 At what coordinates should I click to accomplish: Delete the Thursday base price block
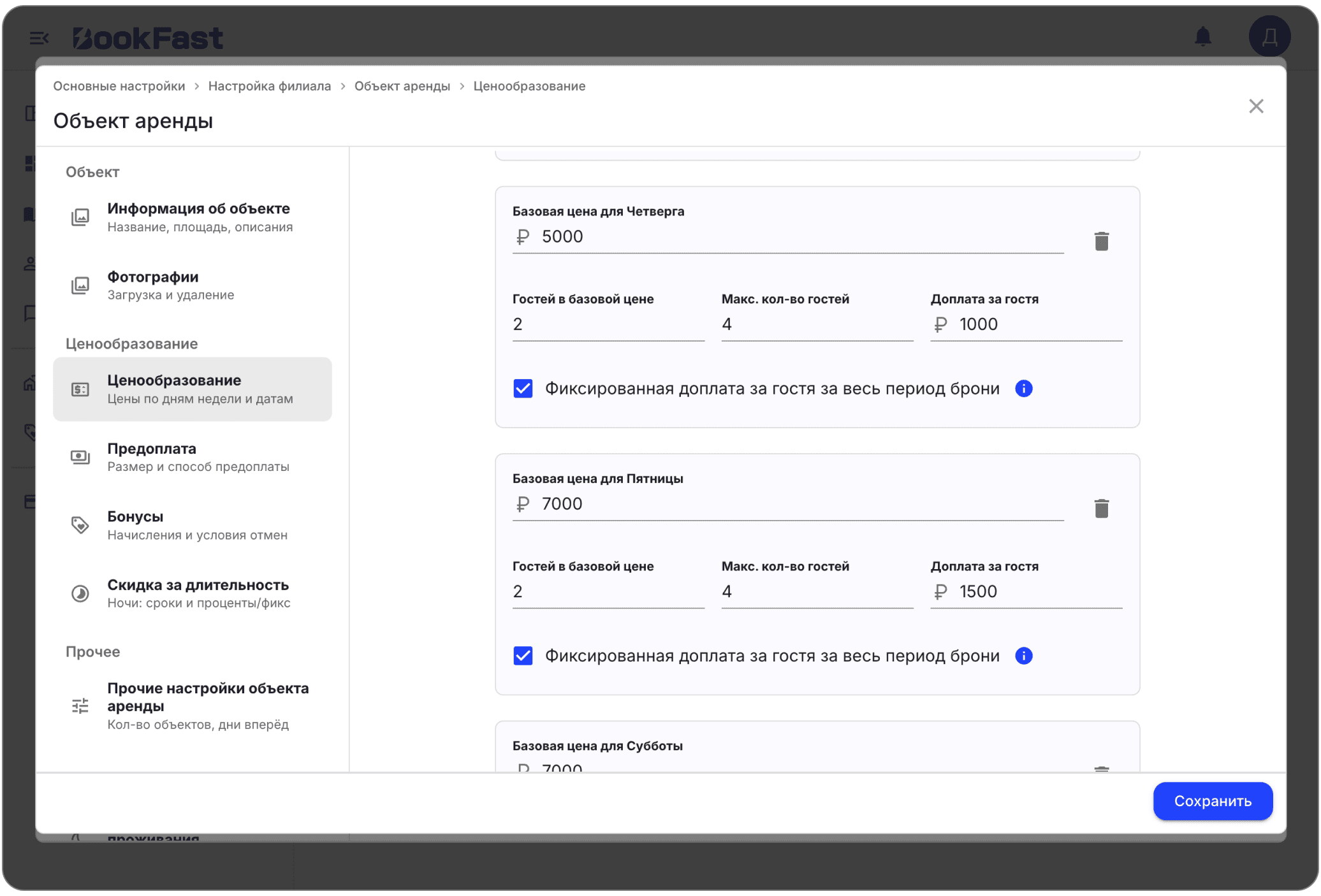point(1101,242)
